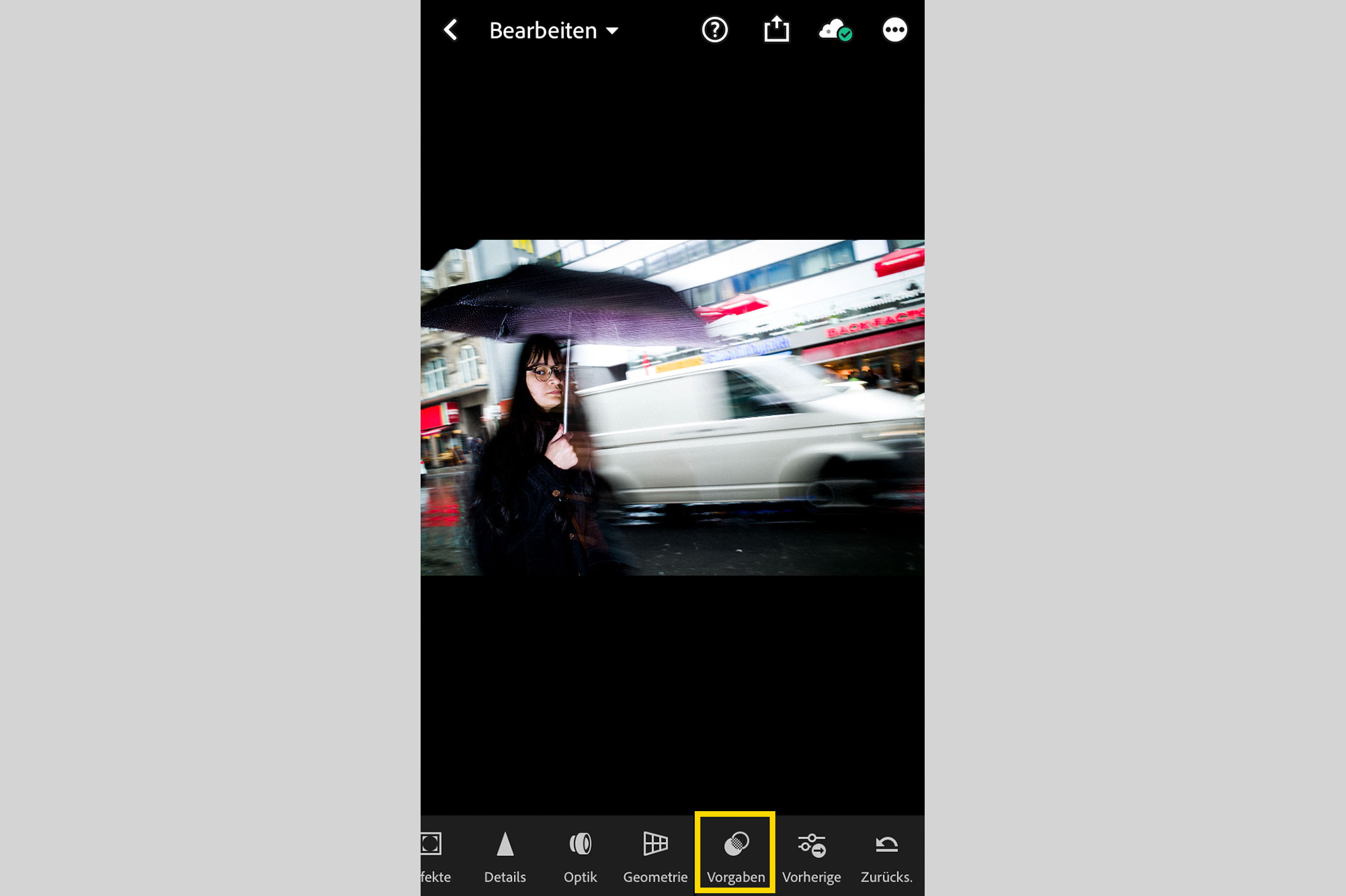Select the Geometrie grid icon
The width and height of the screenshot is (1346, 896).
tap(655, 843)
